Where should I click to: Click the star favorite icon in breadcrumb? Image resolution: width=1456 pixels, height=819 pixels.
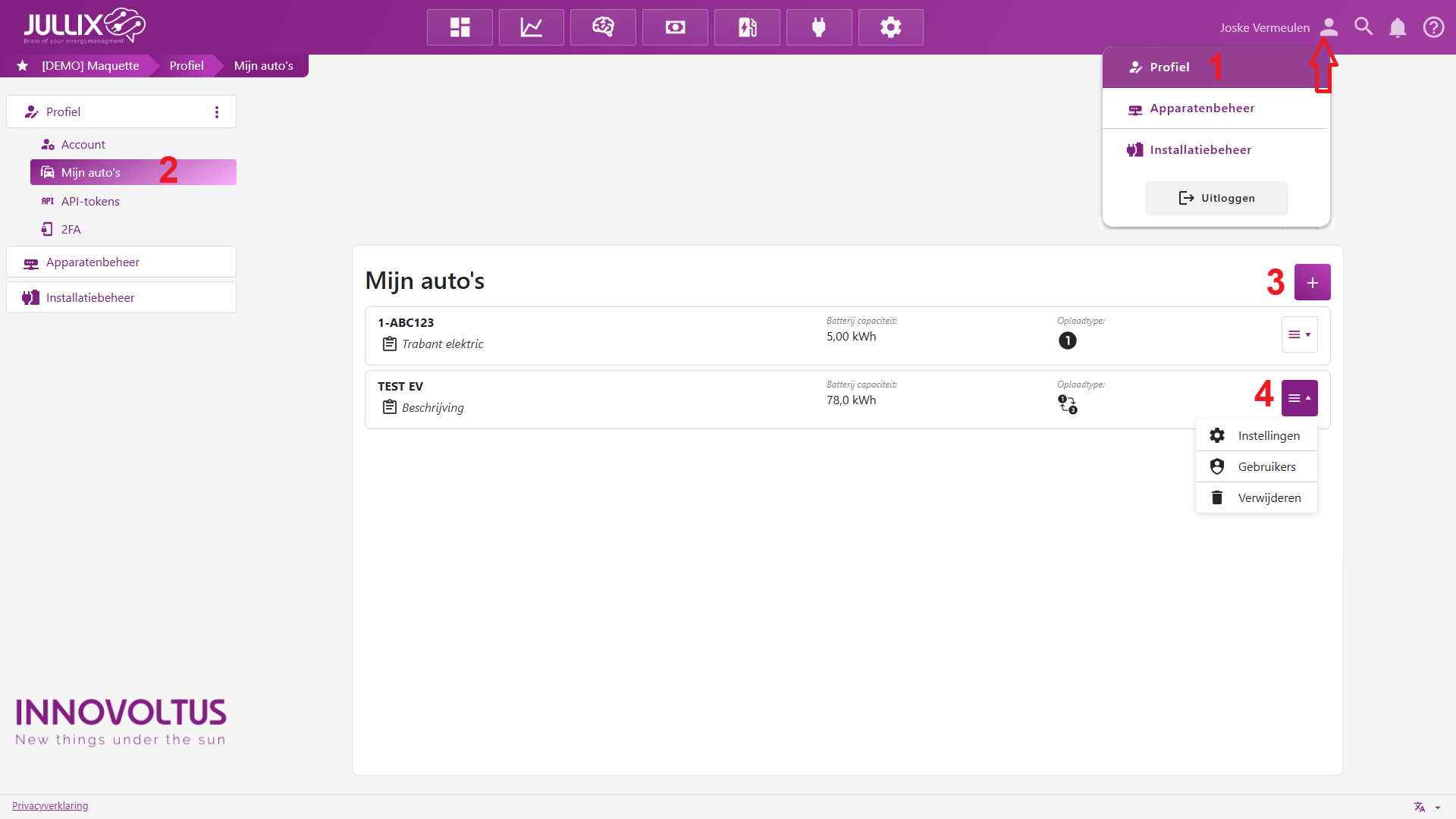coord(23,66)
